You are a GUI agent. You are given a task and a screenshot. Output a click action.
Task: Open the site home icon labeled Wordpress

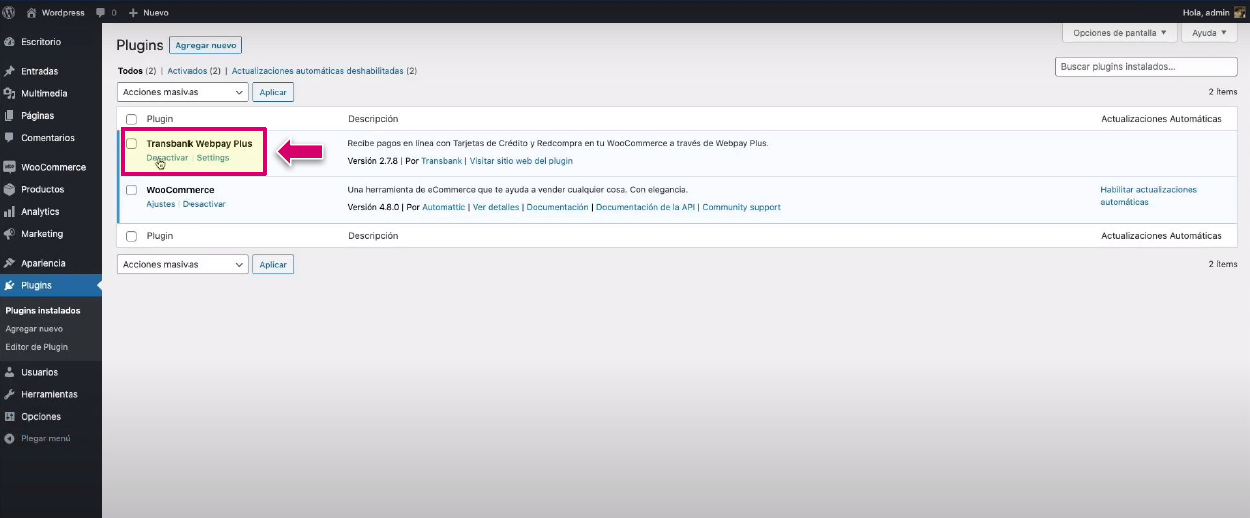tap(31, 12)
